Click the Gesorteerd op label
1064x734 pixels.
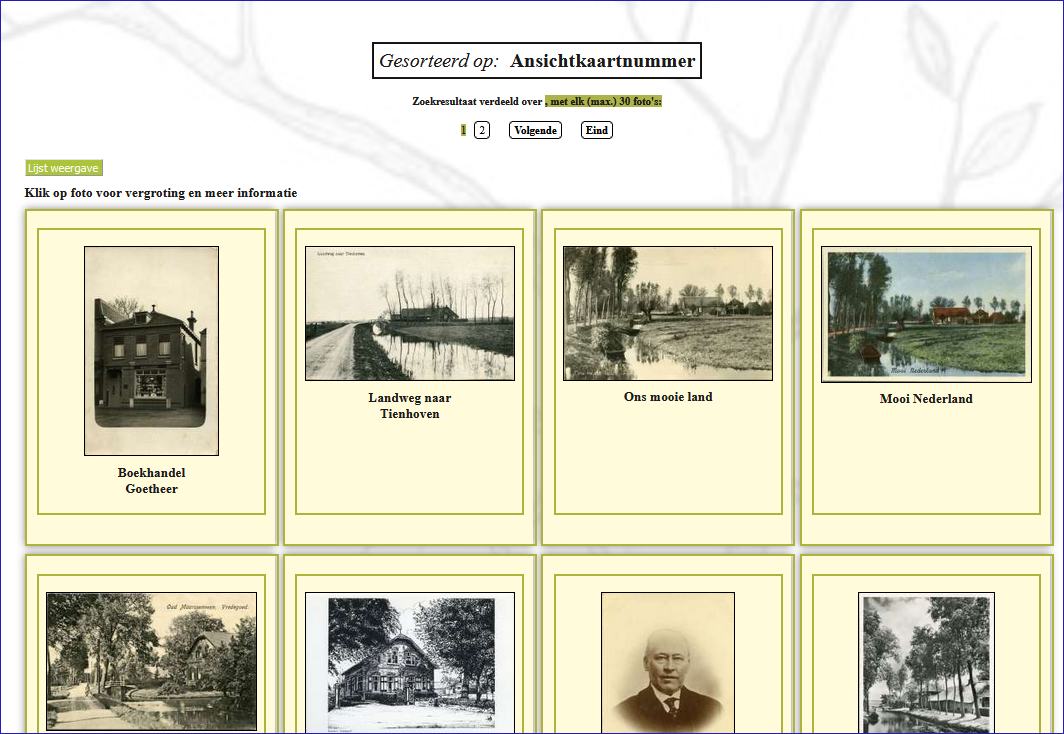coord(438,61)
